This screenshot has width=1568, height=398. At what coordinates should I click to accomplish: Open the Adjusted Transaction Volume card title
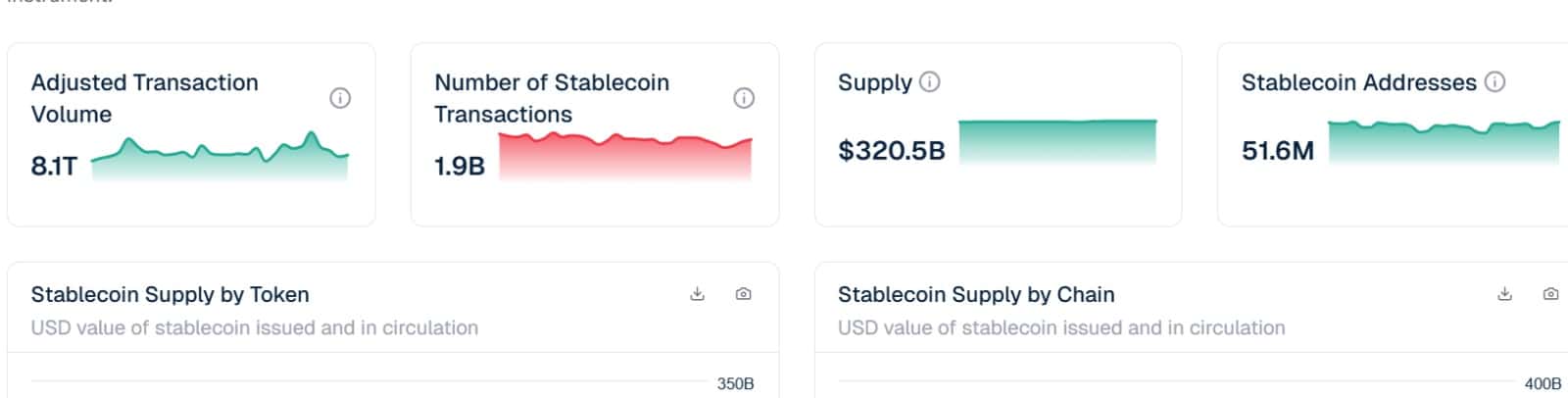[x=144, y=98]
